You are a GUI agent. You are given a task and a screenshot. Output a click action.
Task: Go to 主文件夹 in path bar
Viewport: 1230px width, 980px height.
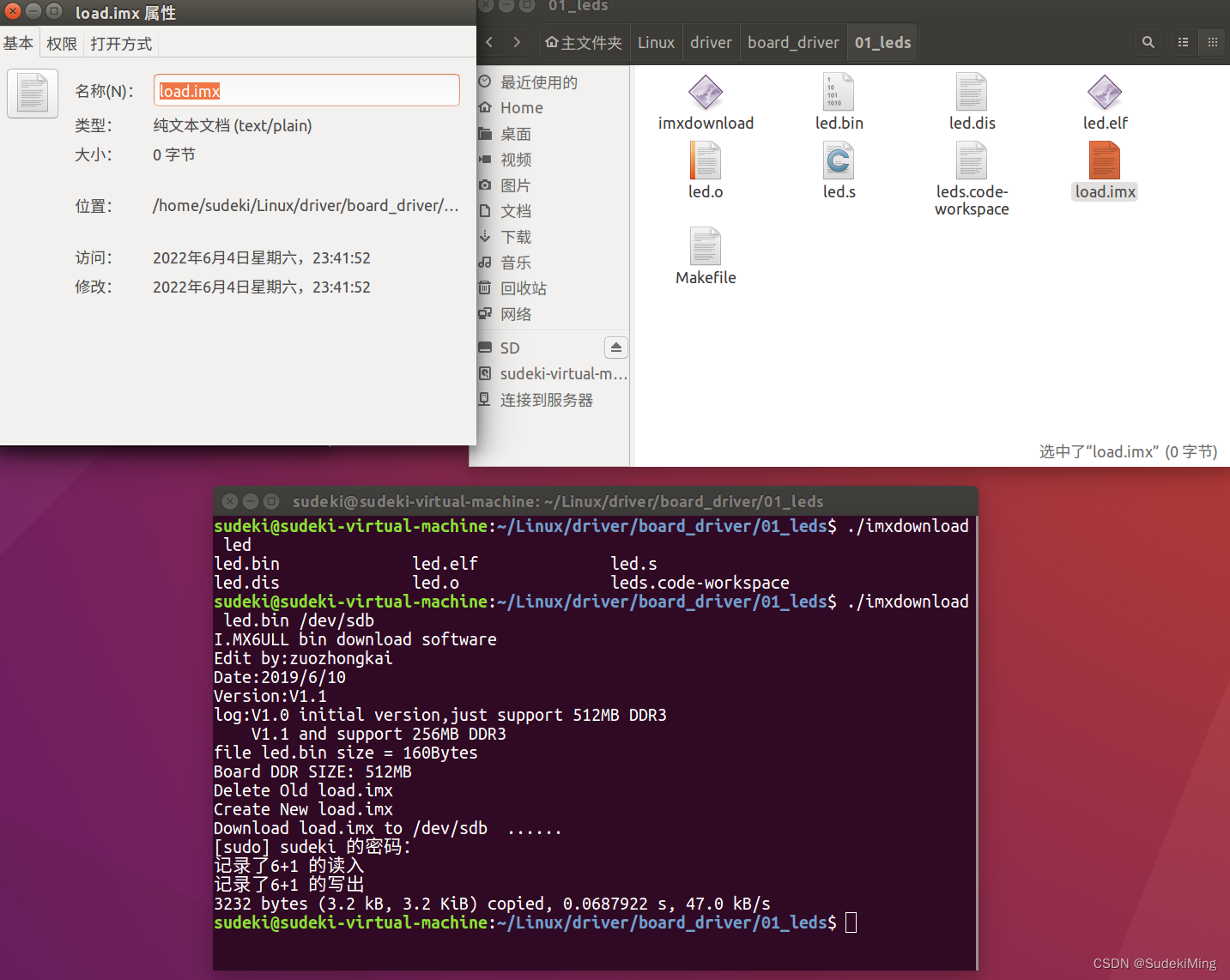(584, 42)
